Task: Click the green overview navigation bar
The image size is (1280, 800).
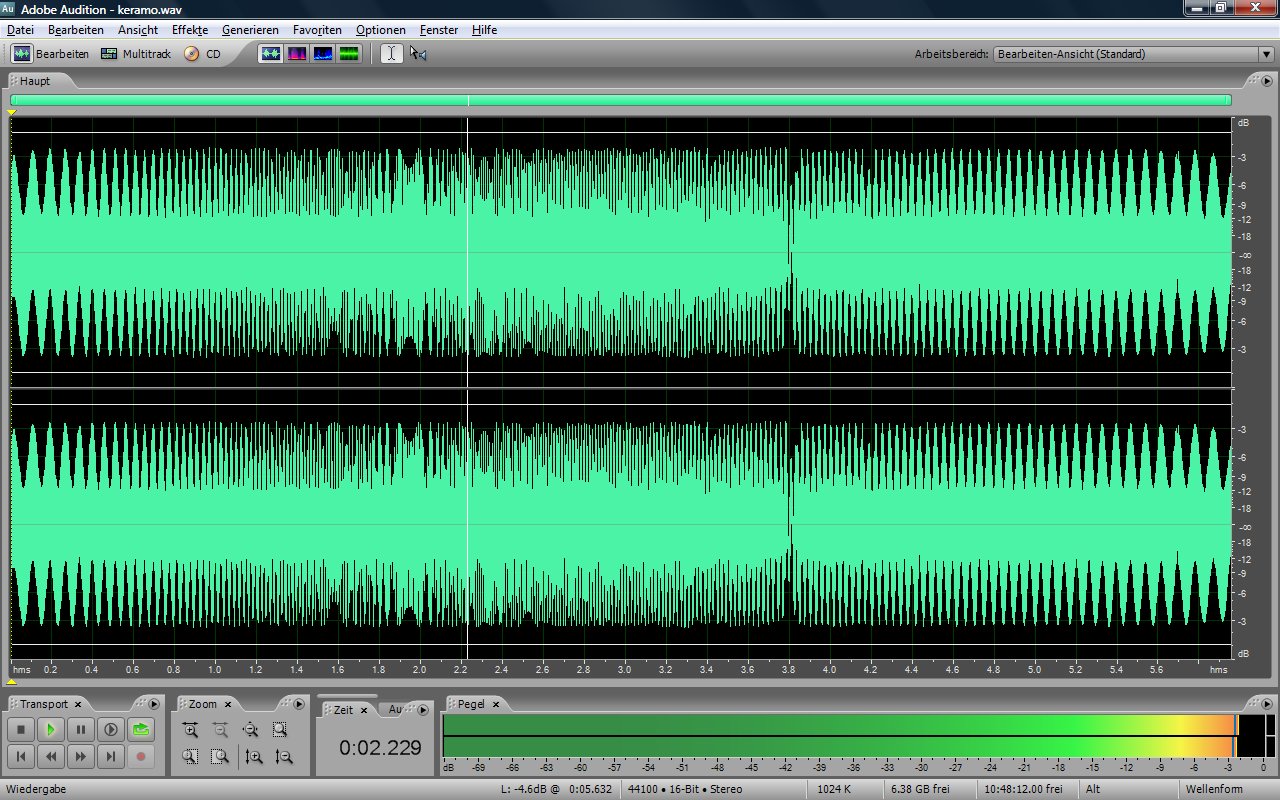Action: (x=620, y=100)
